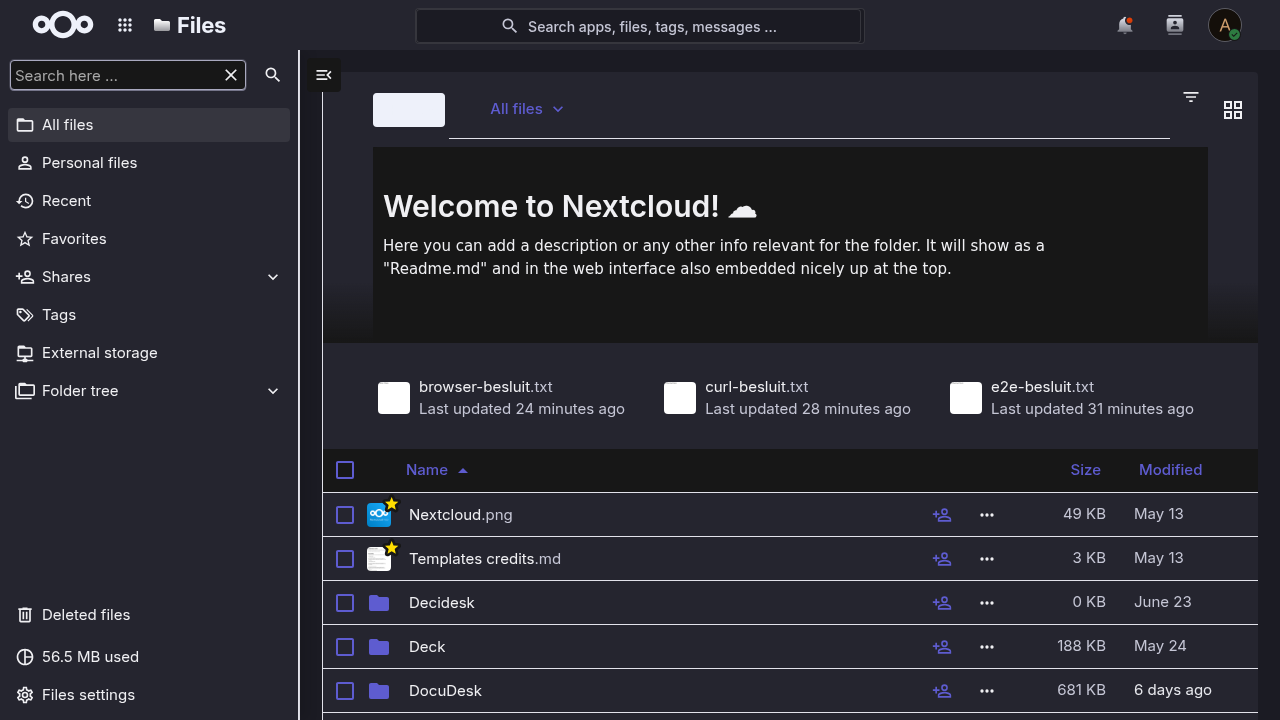Open Recent files view
Image resolution: width=1280 pixels, height=720 pixels.
[x=149, y=201]
